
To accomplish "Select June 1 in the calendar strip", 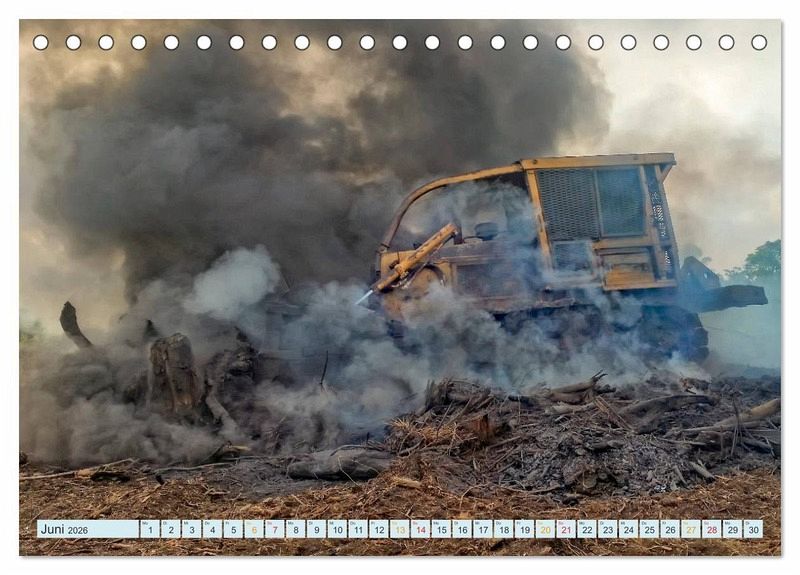I will [149, 529].
